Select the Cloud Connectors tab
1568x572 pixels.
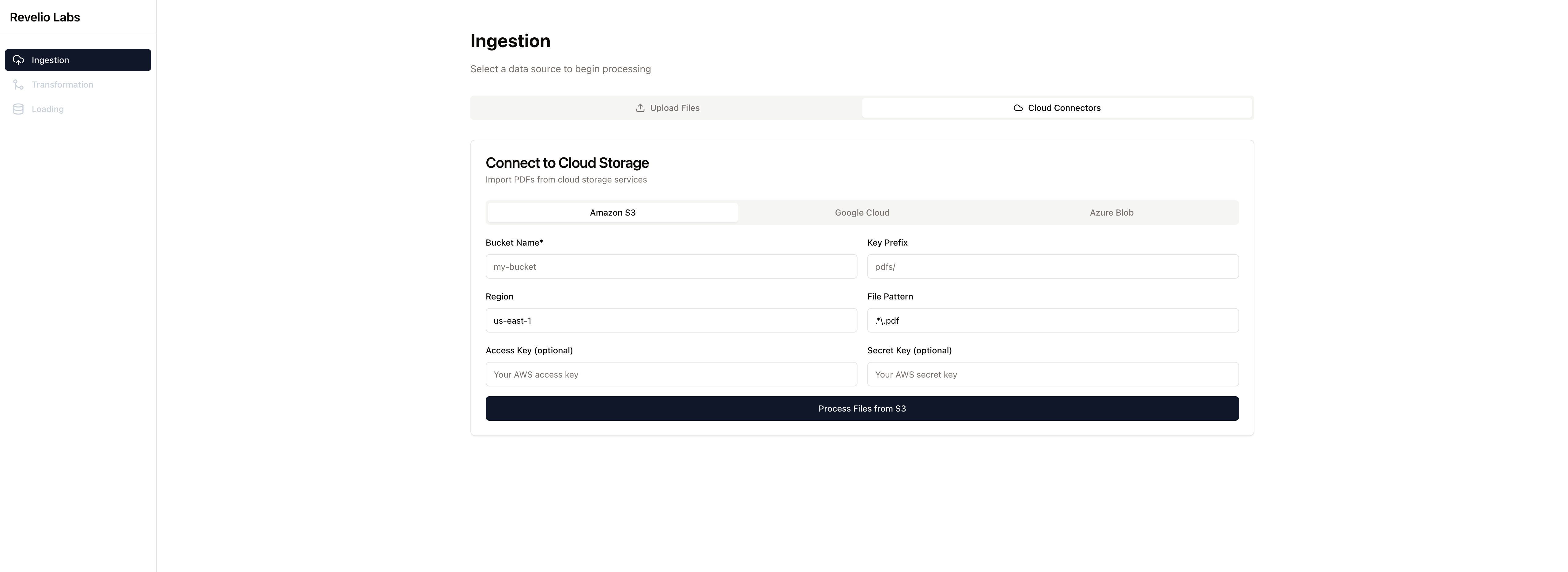[1057, 108]
